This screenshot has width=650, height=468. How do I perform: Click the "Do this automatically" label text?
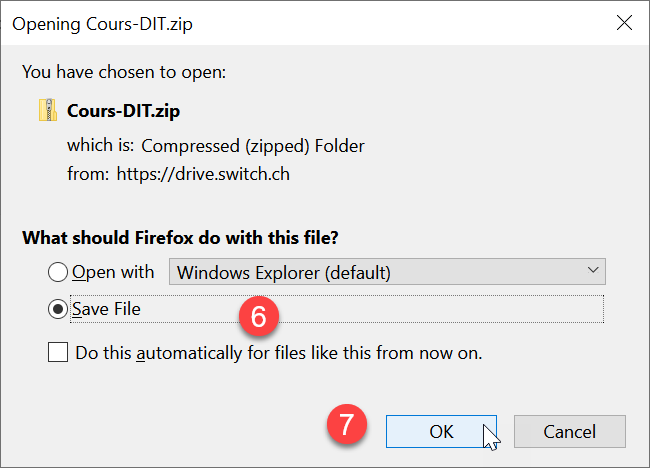tap(279, 352)
